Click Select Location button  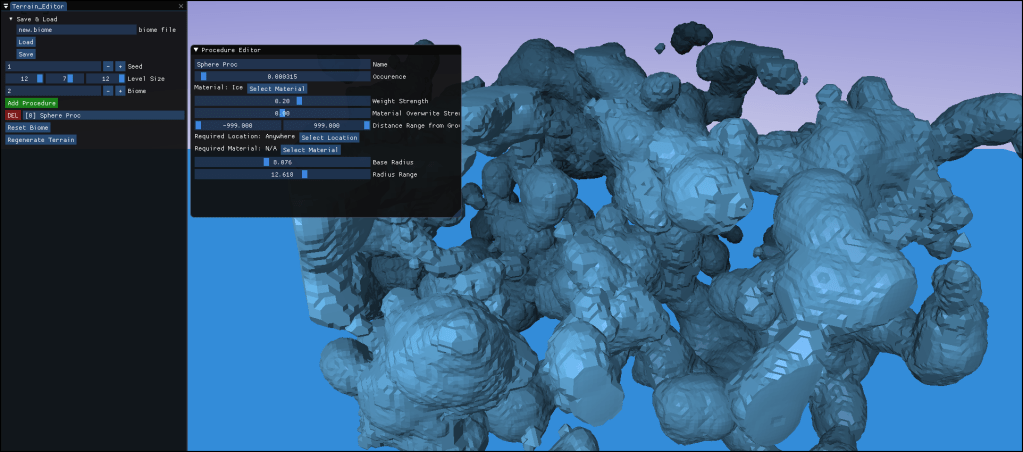tap(329, 137)
